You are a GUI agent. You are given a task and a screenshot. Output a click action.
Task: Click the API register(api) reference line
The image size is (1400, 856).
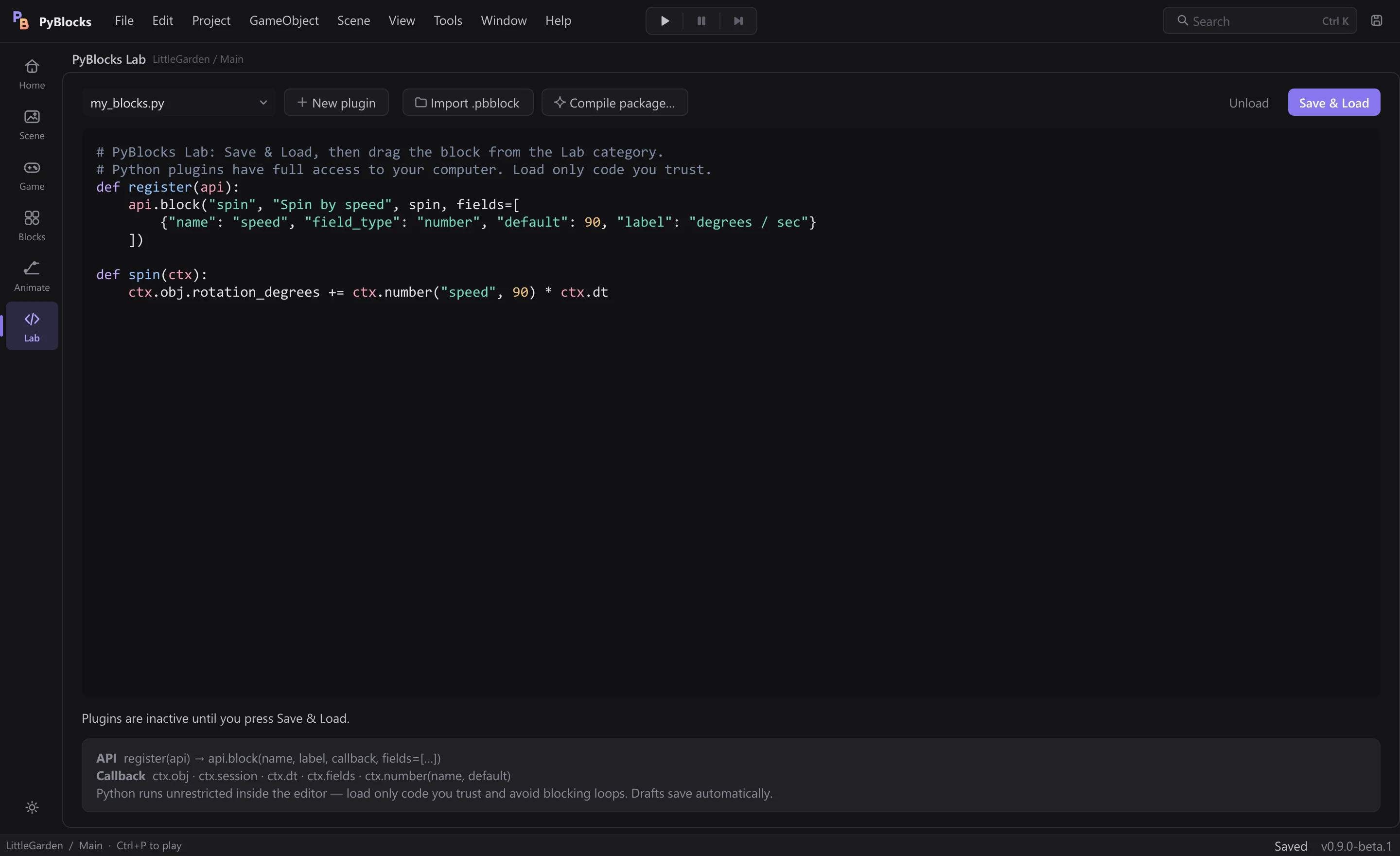pyautogui.click(x=268, y=758)
